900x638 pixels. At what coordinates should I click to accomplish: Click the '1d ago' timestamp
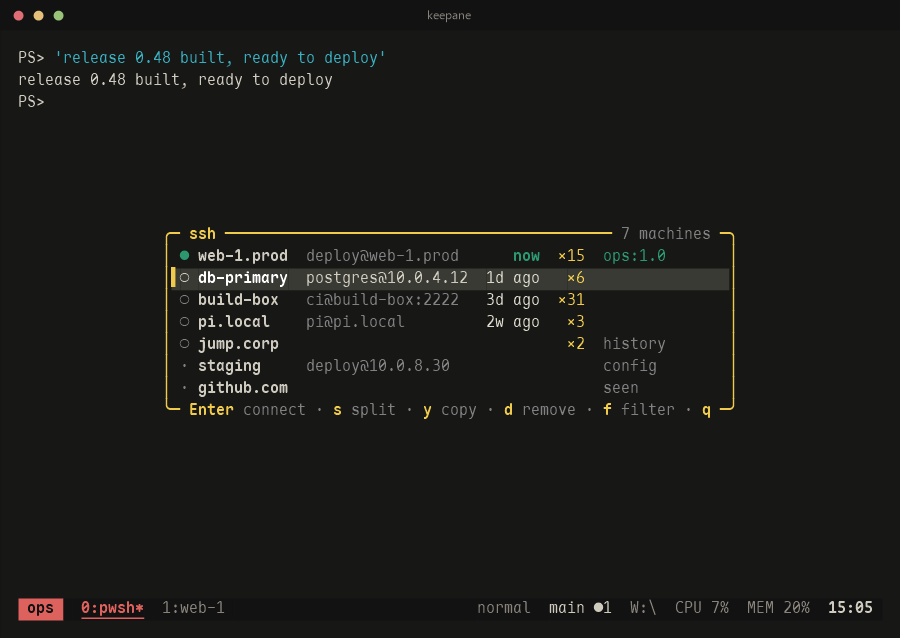click(513, 278)
